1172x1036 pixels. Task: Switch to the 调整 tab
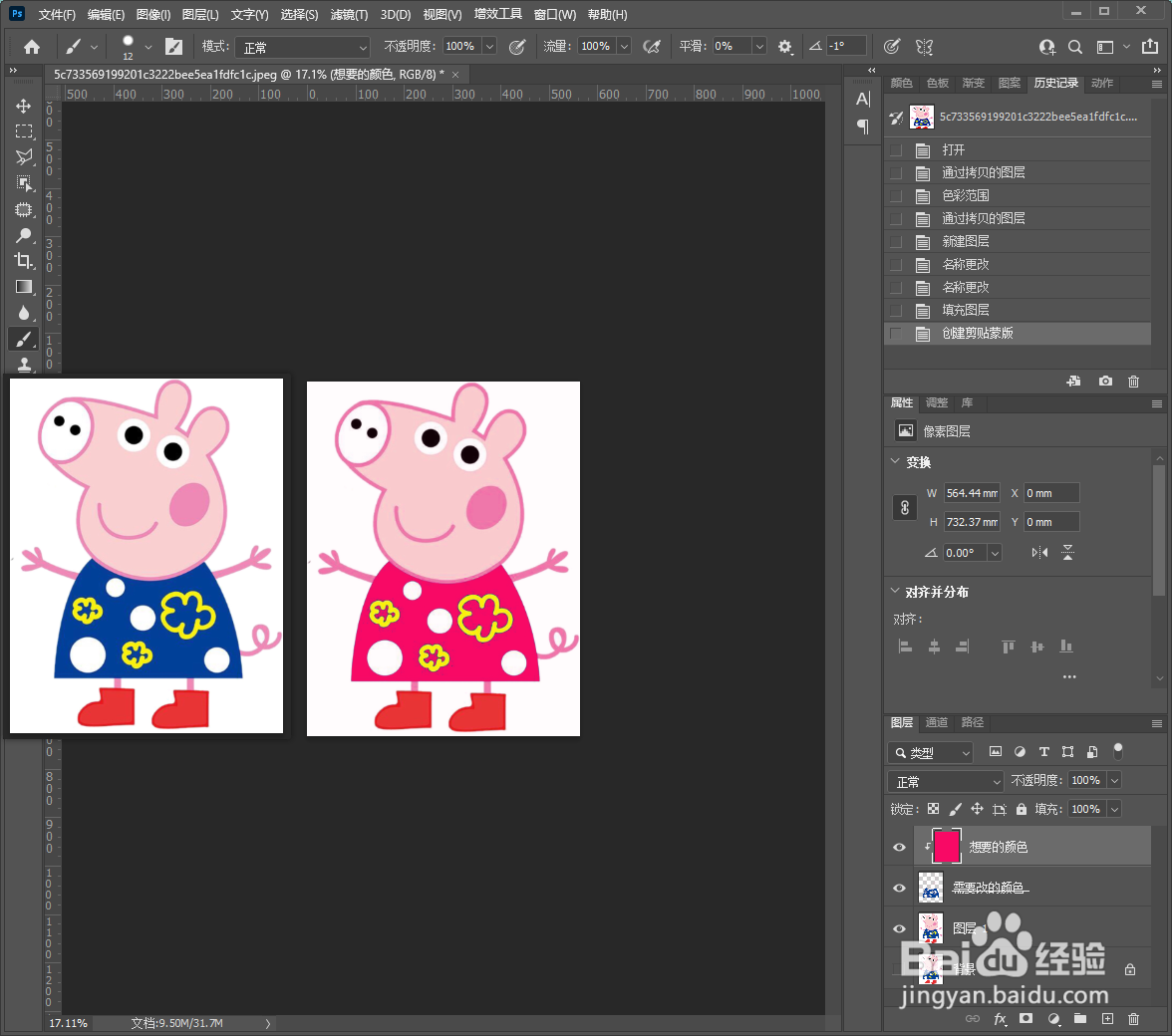point(936,402)
